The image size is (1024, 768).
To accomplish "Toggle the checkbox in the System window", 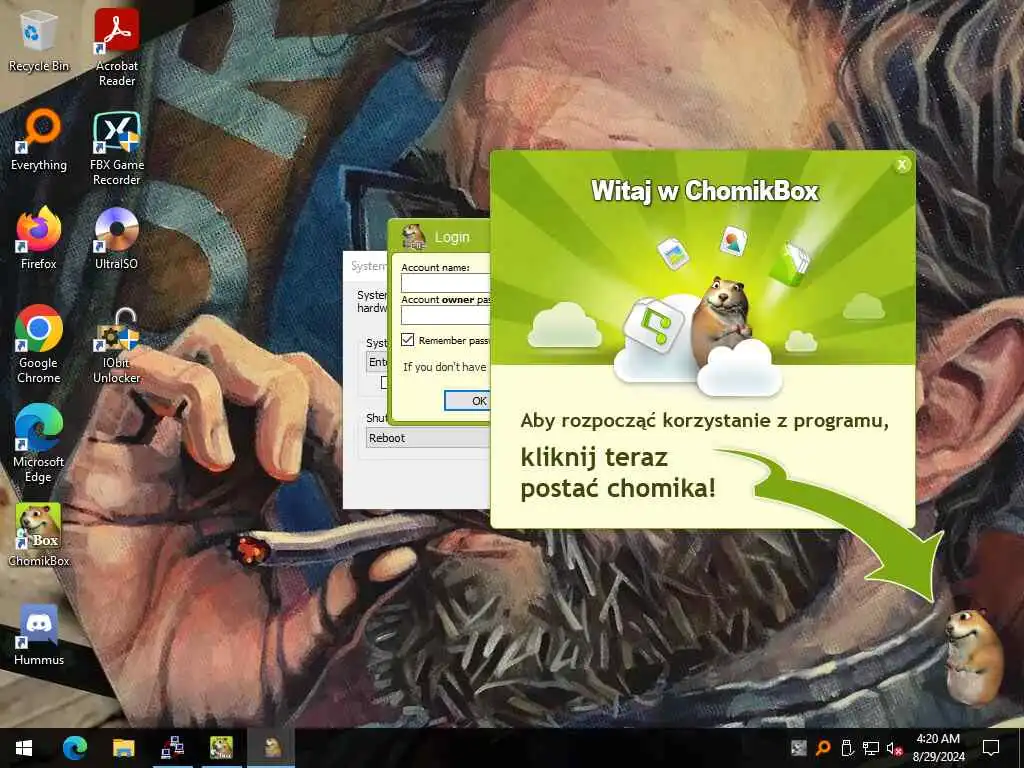I will 385,383.
